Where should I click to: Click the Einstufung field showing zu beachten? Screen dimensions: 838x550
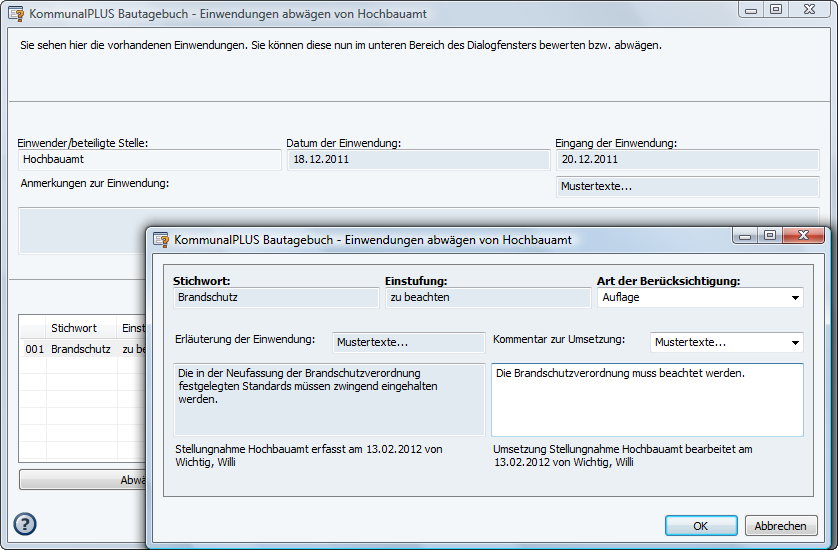click(x=488, y=297)
